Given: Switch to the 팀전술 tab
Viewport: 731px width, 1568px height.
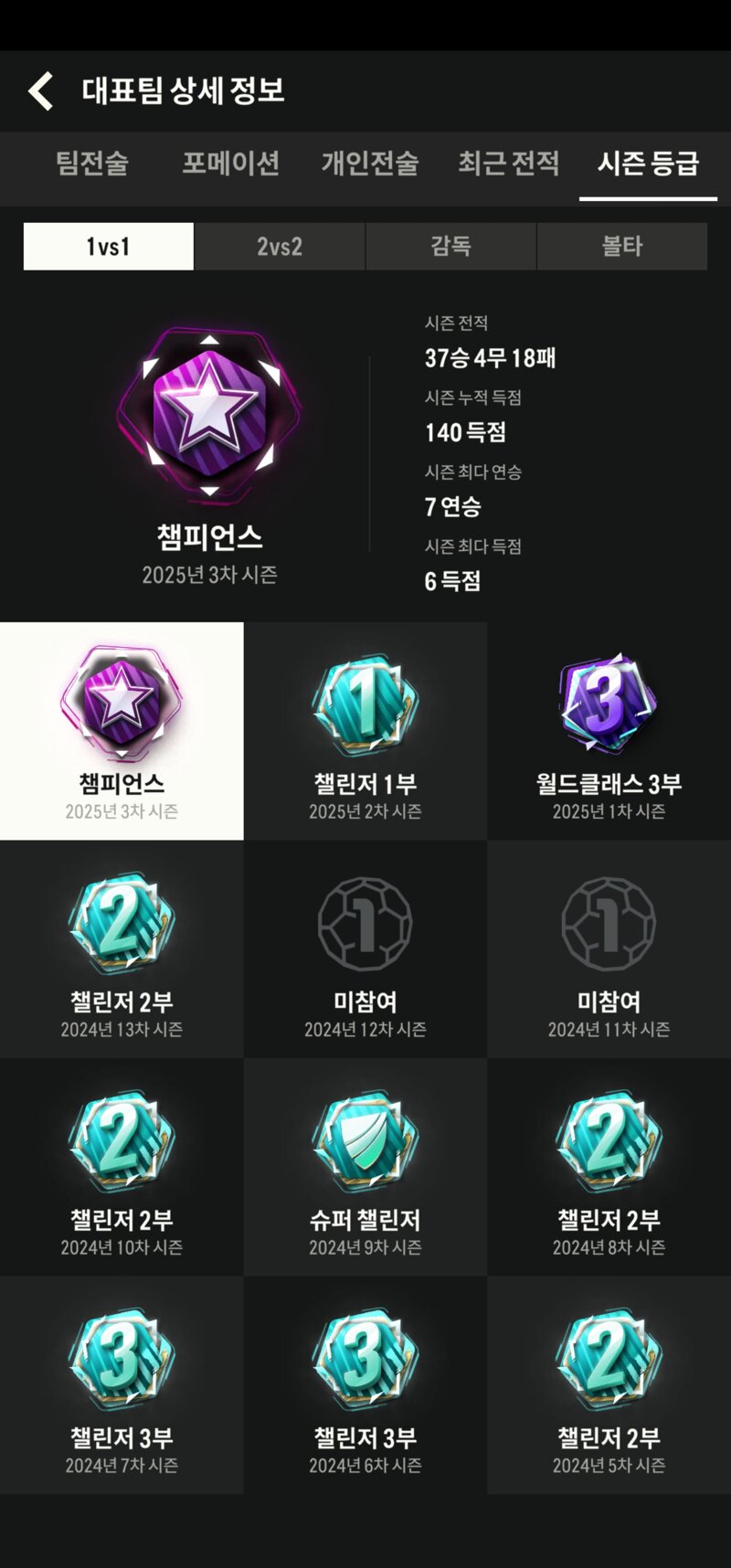Looking at the screenshot, I should [92, 164].
